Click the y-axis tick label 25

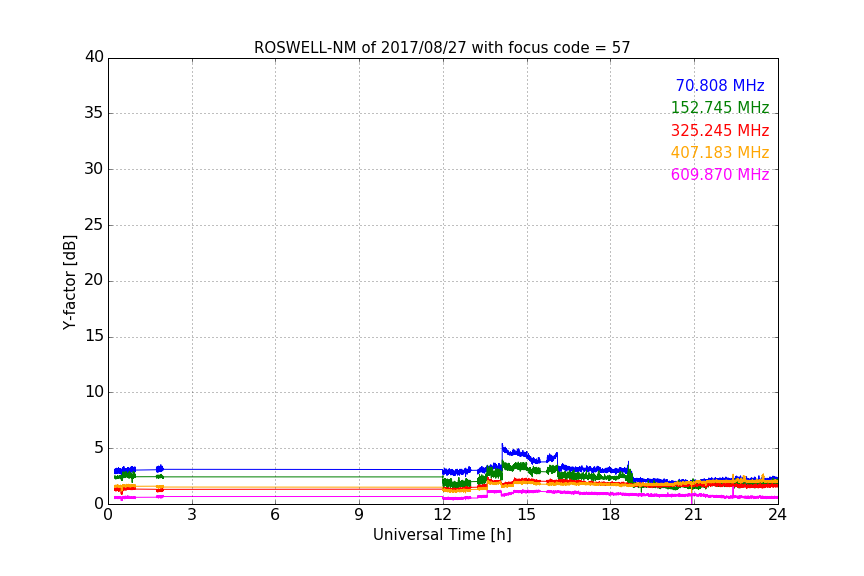[94, 224]
